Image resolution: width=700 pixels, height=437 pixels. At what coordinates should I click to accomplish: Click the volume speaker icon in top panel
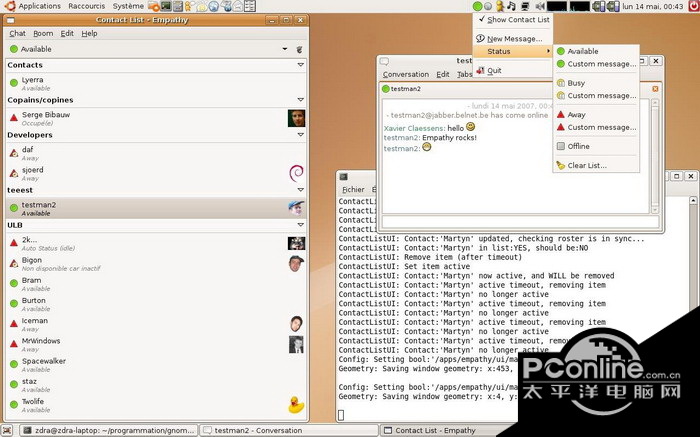(x=540, y=6)
